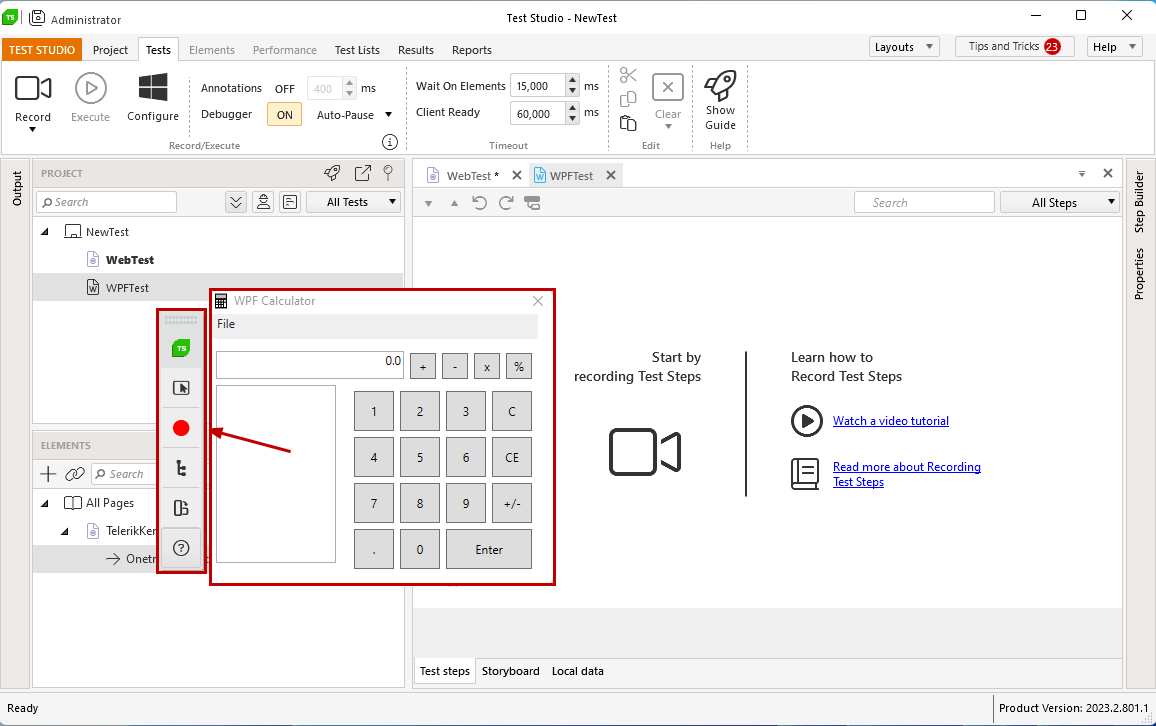Viewport: 1156px width, 726px height.
Task: Click the chain link icon in Elements panel
Action: click(75, 474)
